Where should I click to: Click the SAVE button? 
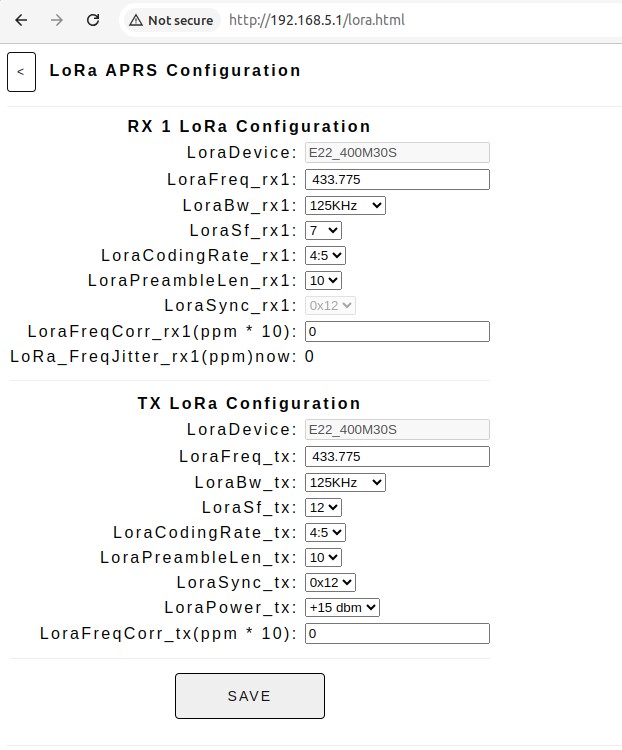(250, 696)
